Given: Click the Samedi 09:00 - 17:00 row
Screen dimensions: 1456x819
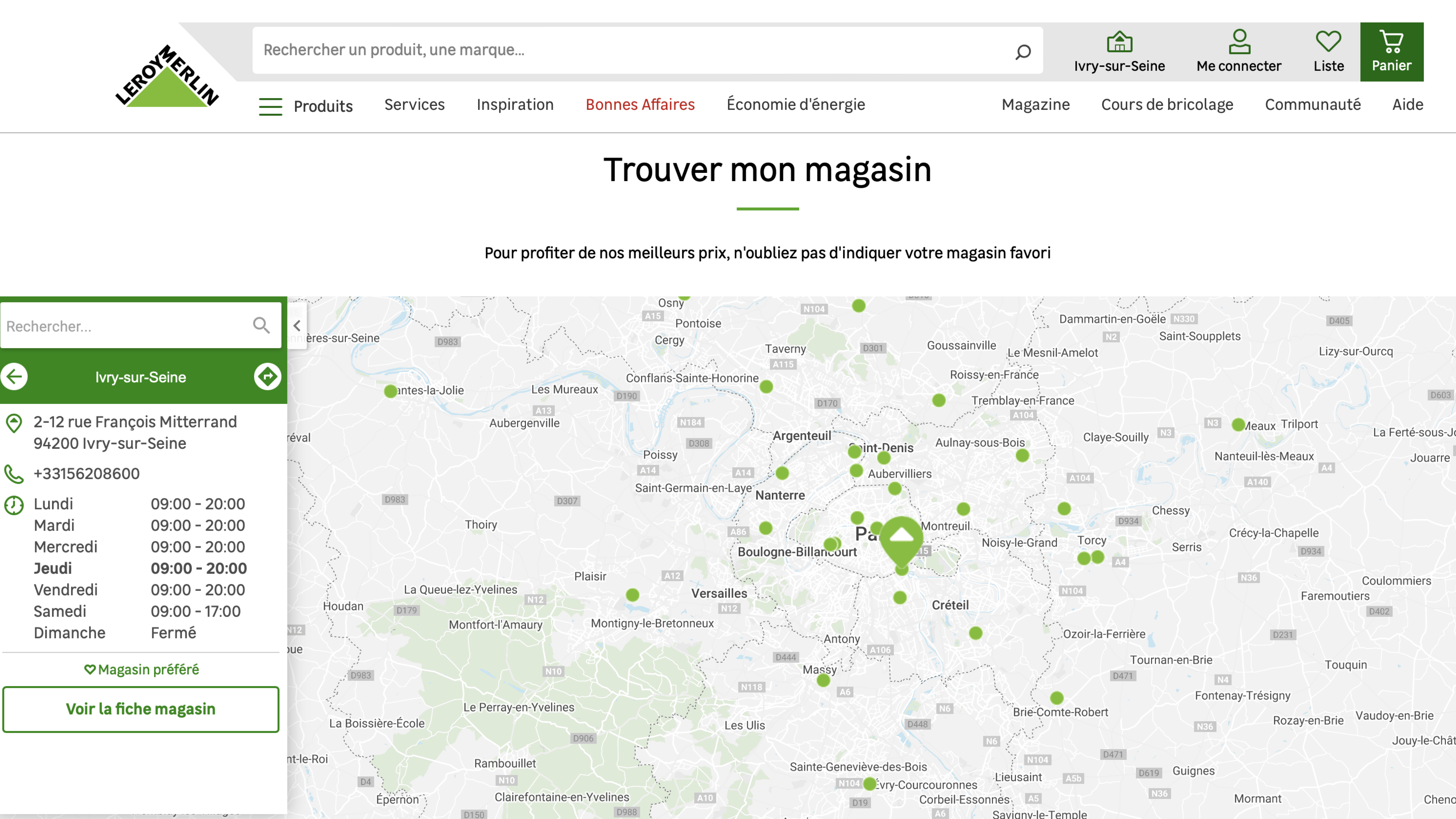Looking at the screenshot, I should point(137,611).
